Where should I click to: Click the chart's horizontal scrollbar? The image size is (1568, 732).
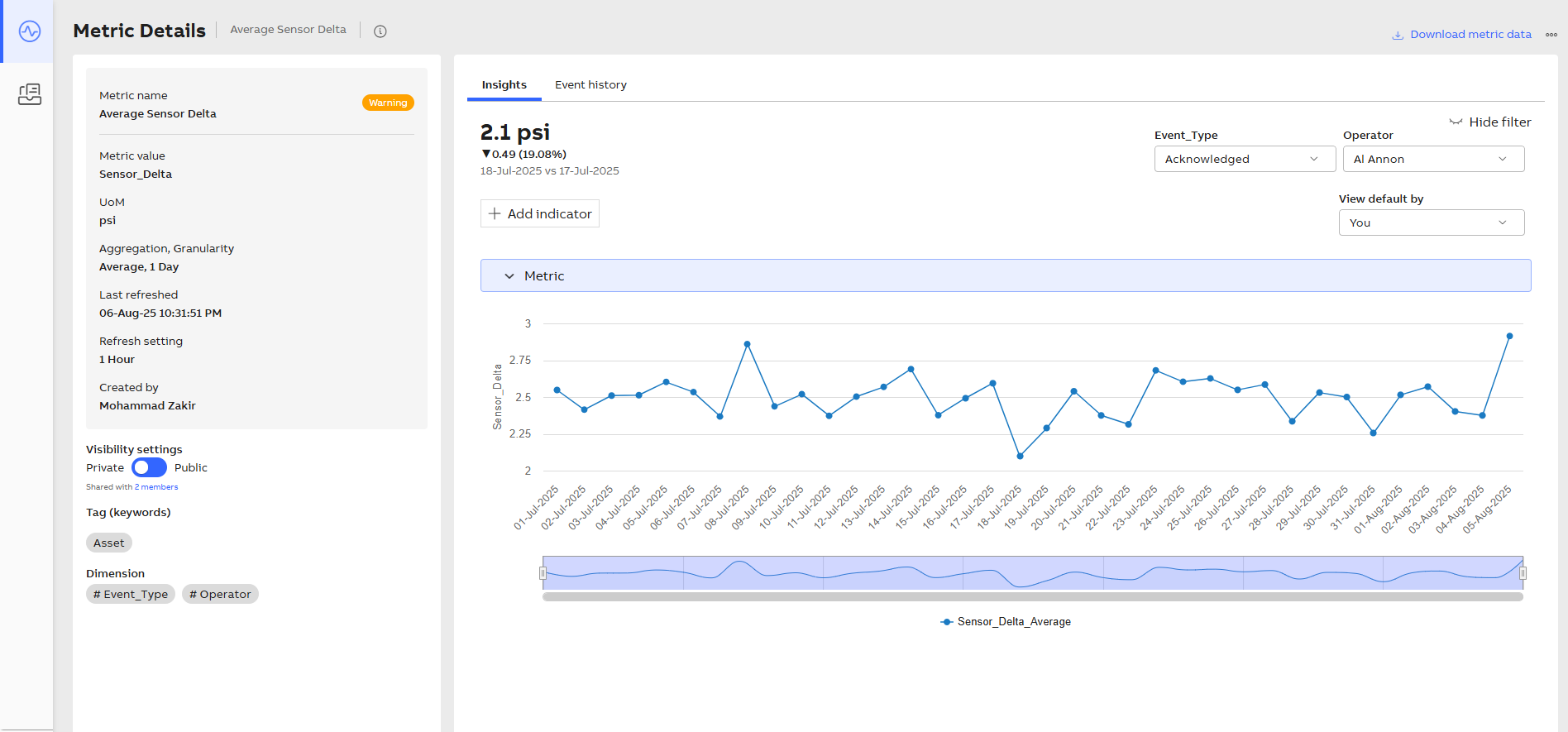pos(1032,596)
